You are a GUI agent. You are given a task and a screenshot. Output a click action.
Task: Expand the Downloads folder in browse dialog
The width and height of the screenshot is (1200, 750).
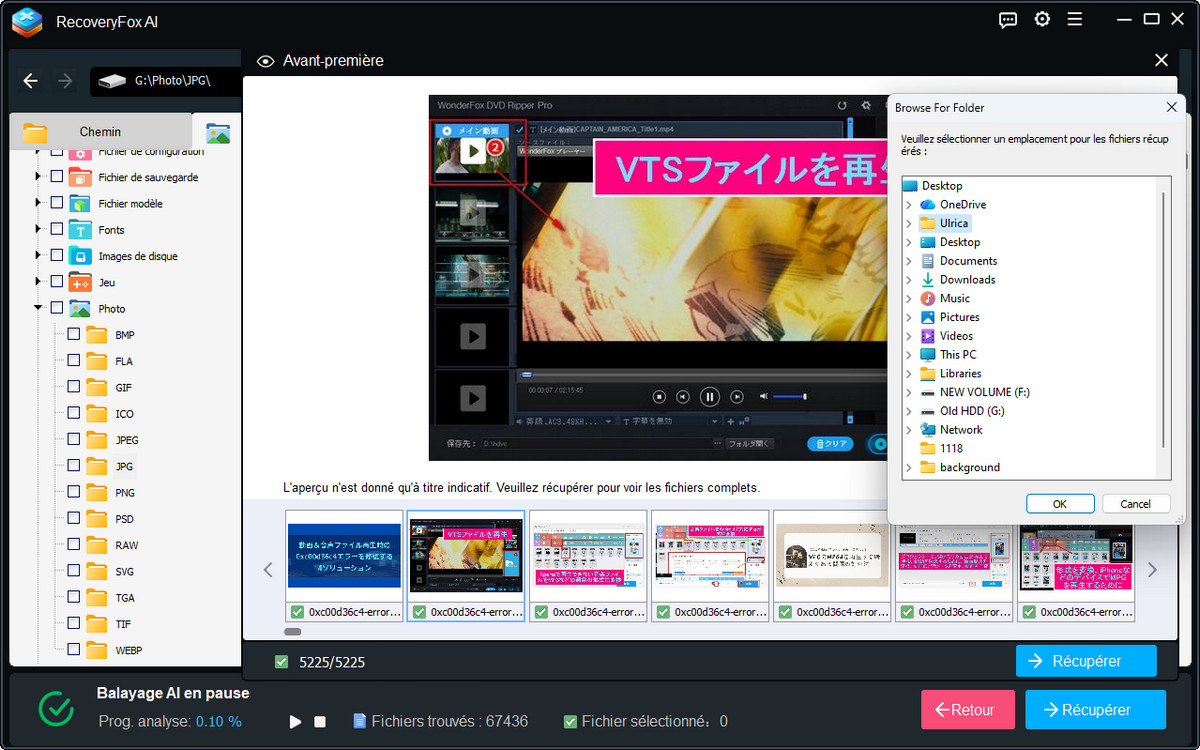(908, 280)
